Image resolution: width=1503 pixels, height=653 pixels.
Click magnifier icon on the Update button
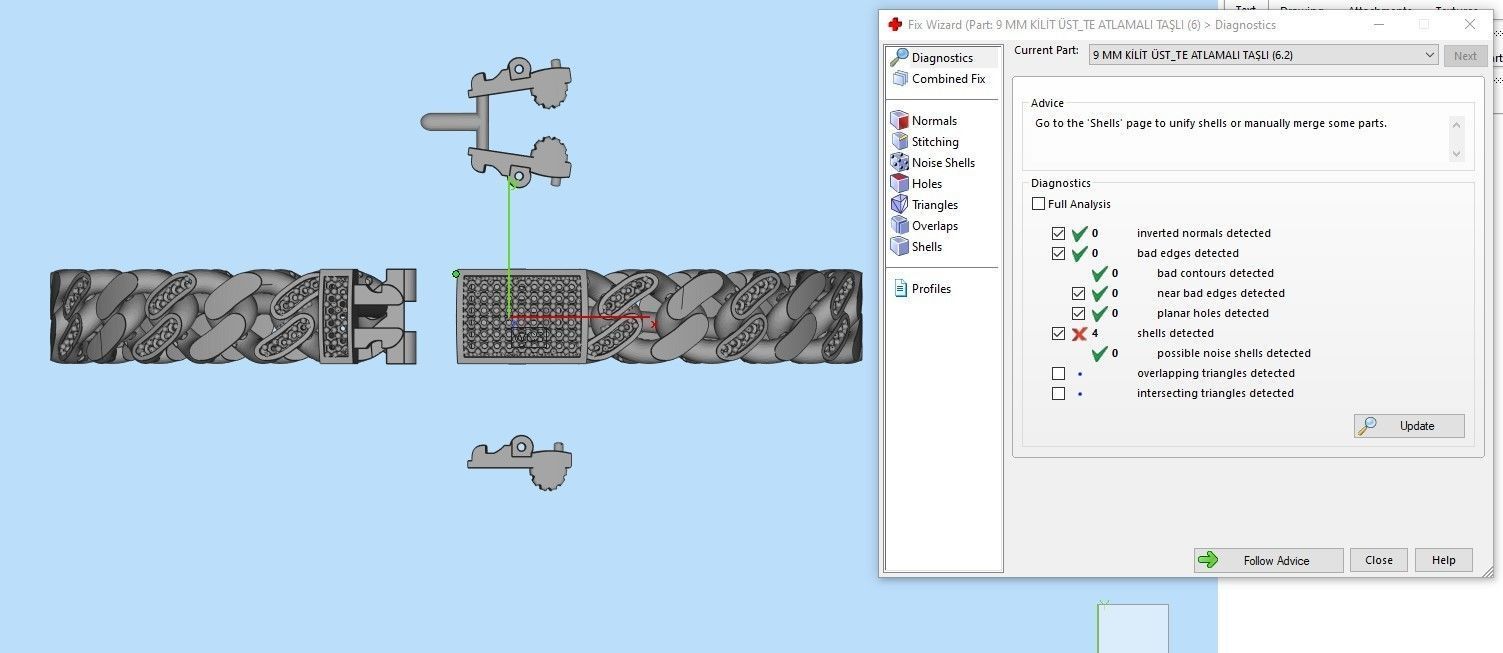[x=1367, y=426]
